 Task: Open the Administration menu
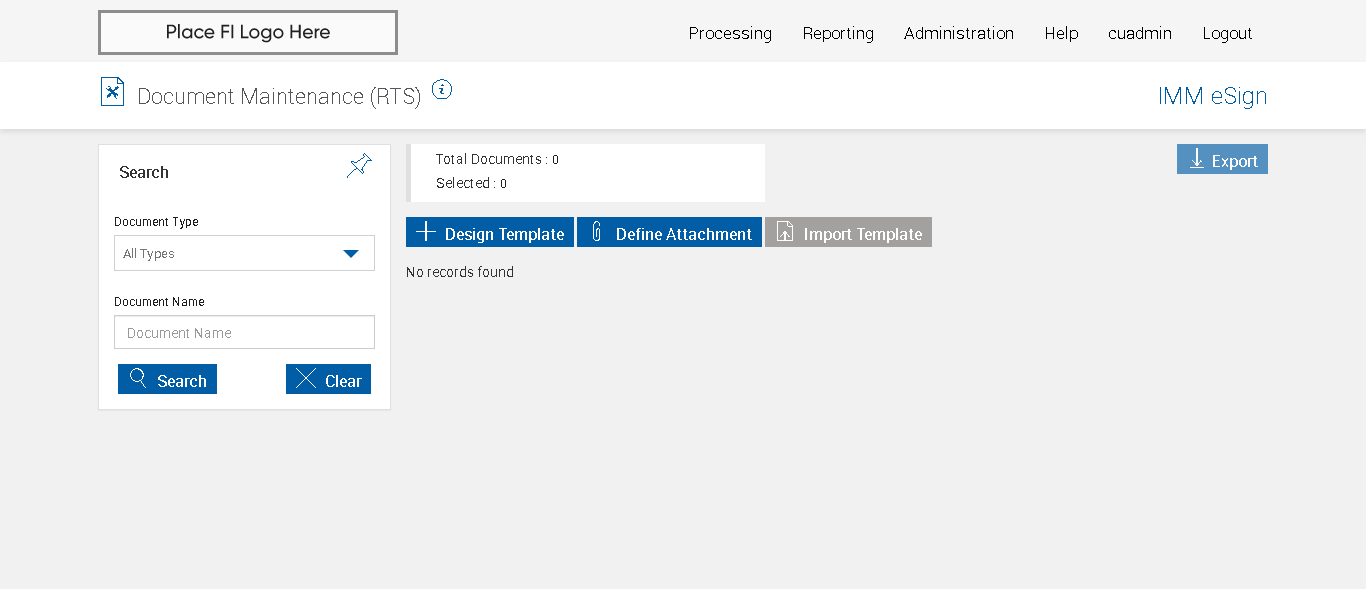tap(958, 33)
